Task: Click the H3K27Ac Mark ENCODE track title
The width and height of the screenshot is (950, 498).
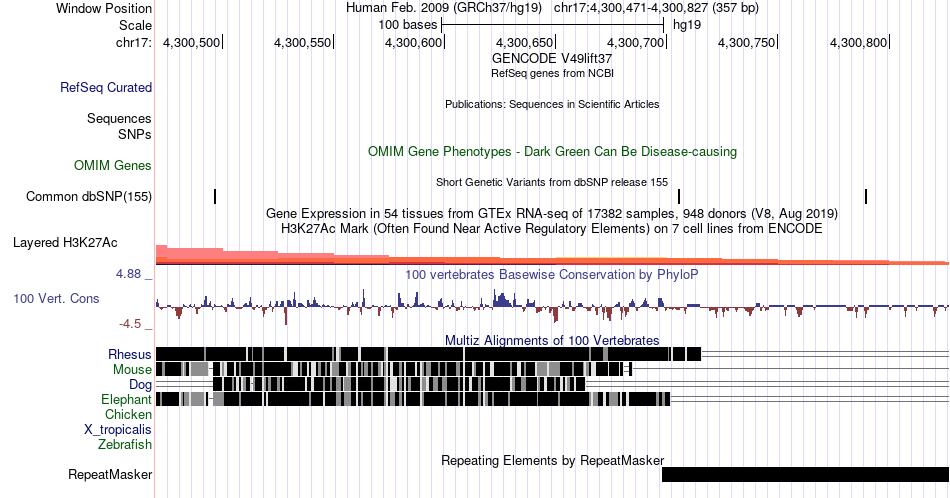Action: click(x=552, y=228)
